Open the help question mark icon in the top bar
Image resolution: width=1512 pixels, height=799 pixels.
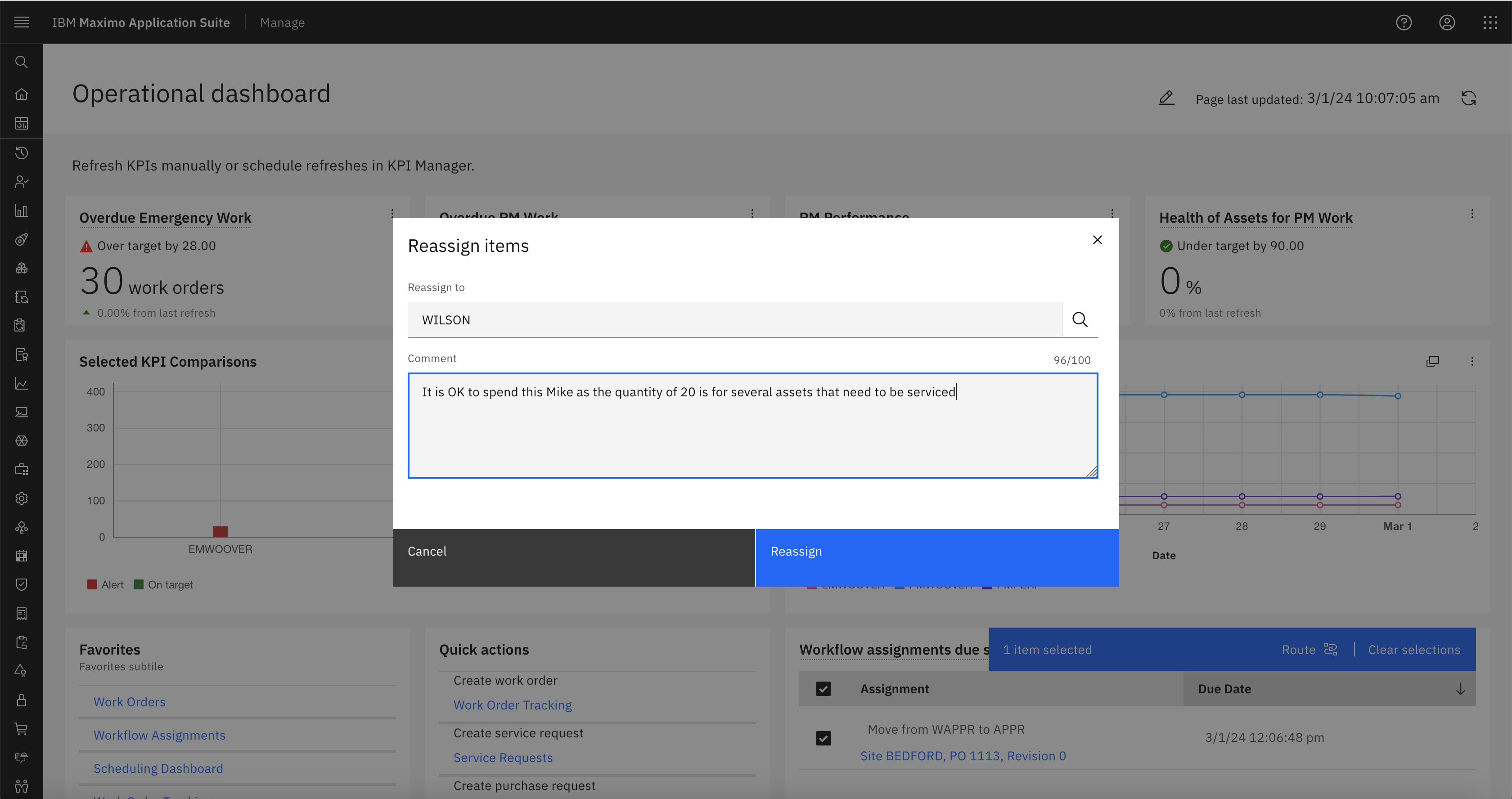click(x=1404, y=22)
